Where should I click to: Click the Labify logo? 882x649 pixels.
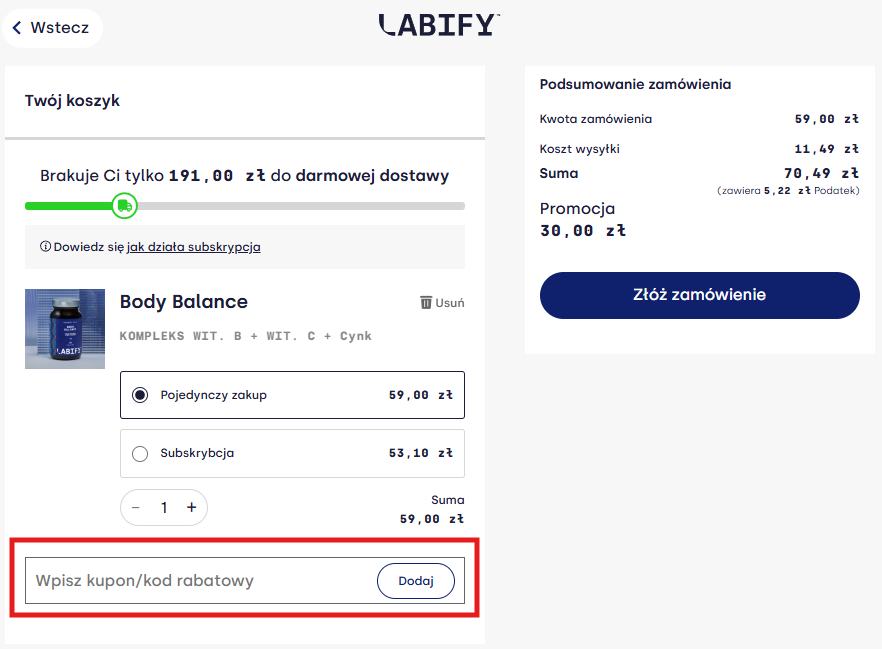(x=440, y=25)
